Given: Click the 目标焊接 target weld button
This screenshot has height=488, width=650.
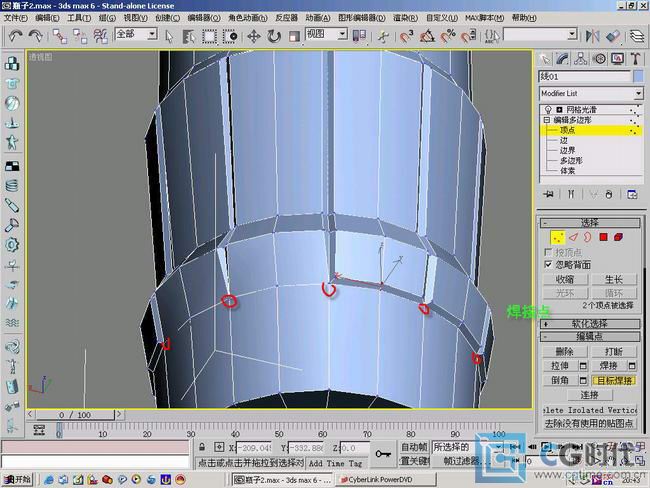Looking at the screenshot, I should pos(614,381).
